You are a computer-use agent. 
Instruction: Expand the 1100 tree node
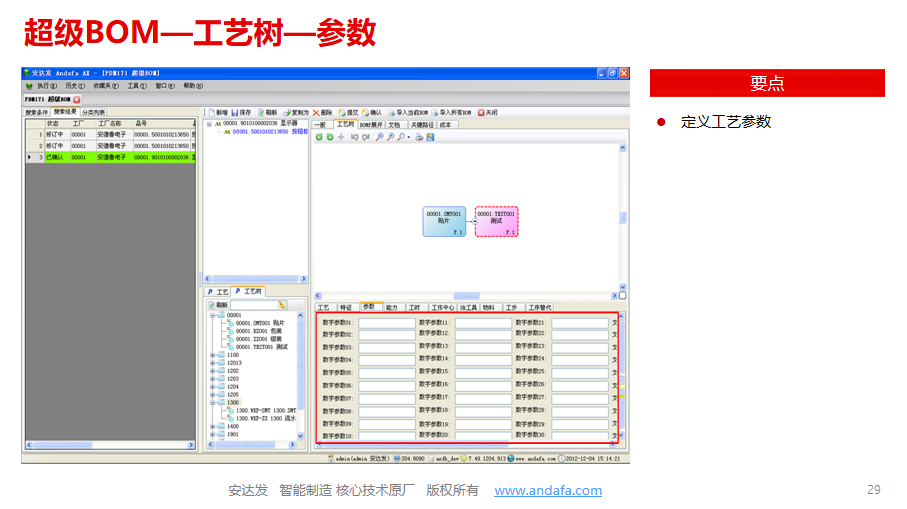212,355
